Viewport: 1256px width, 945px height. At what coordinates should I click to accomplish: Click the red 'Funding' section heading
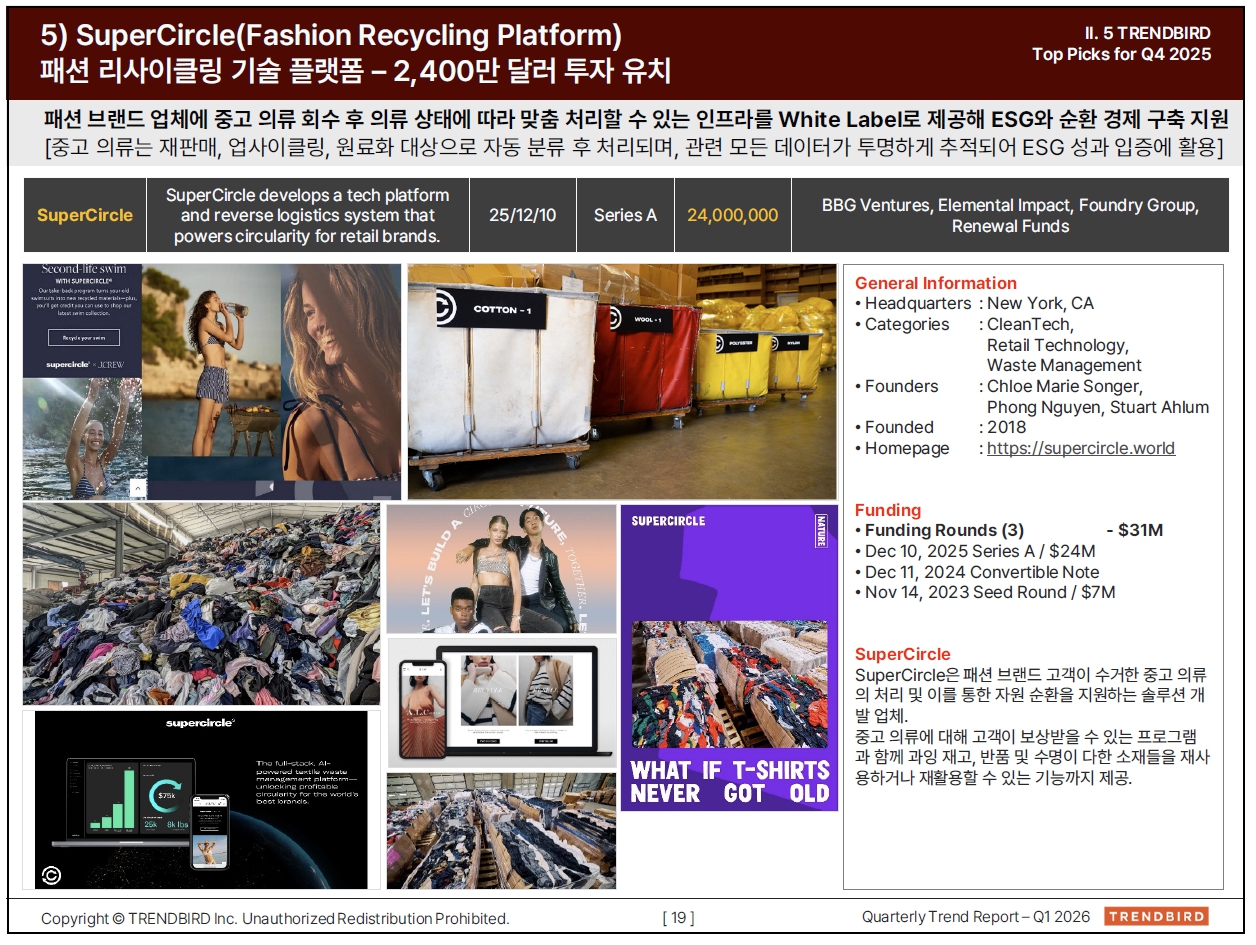pyautogui.click(x=887, y=510)
